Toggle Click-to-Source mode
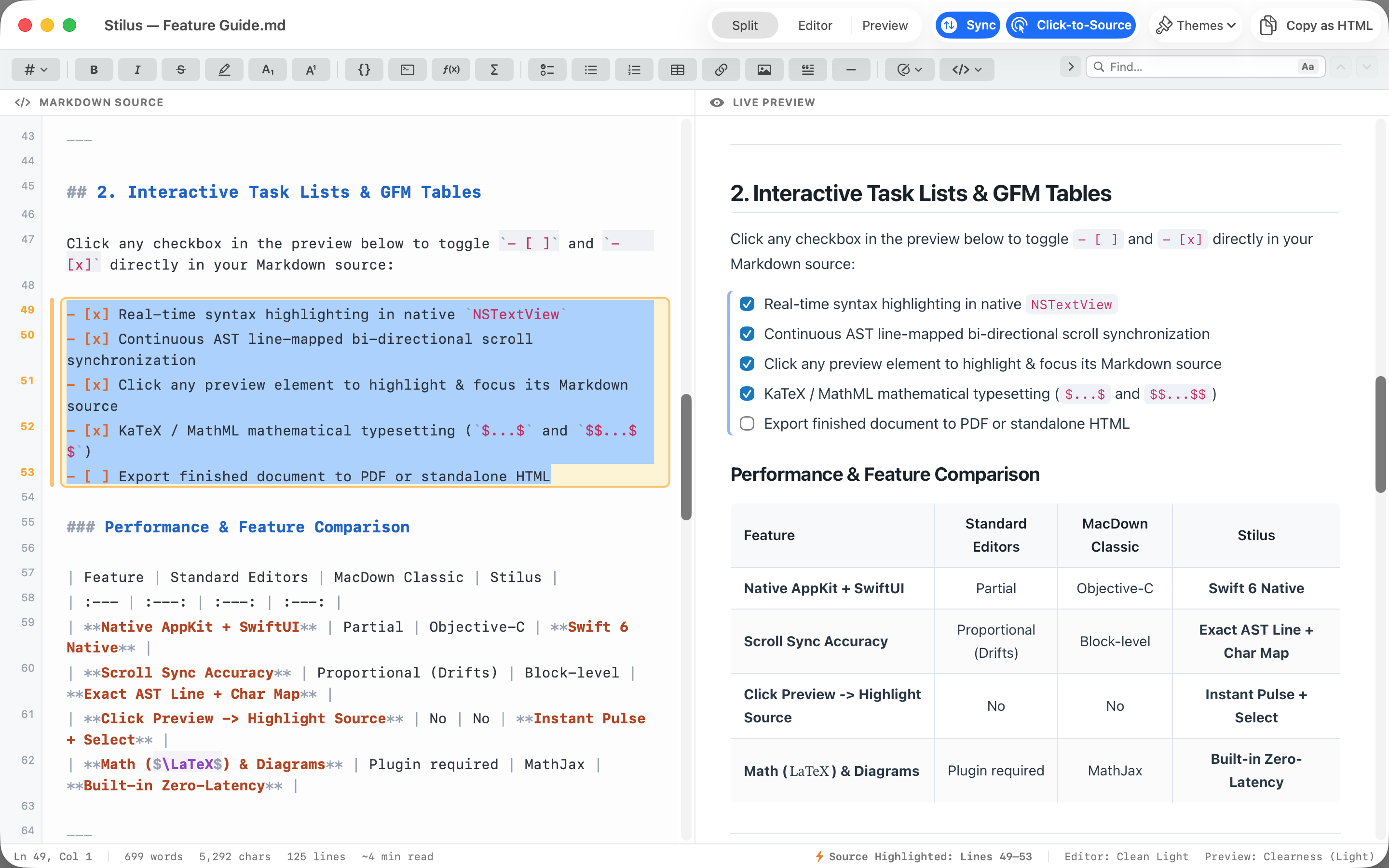 click(x=1071, y=25)
